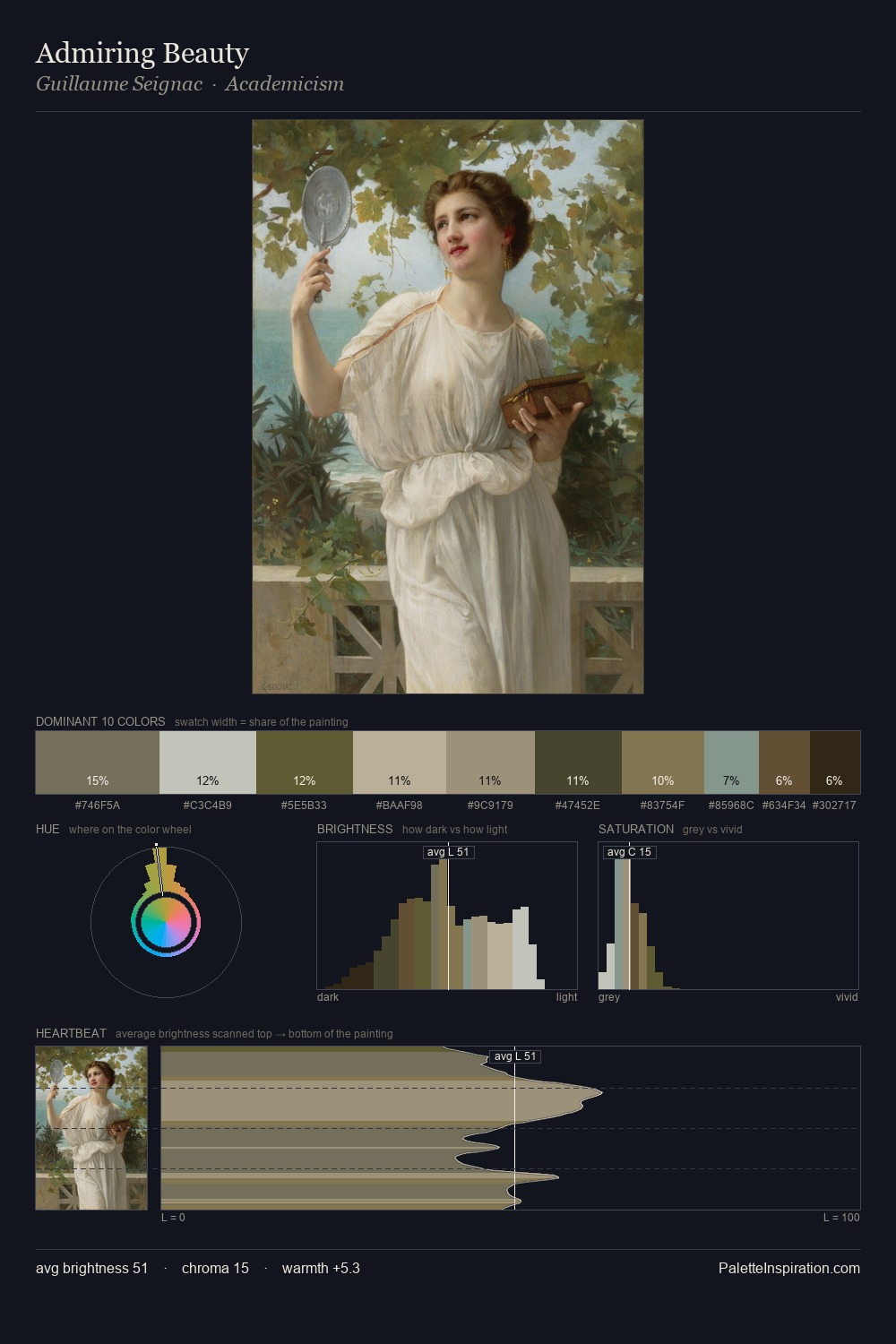Click hex code text '#634F34'
The image size is (896, 1344).
tap(784, 806)
